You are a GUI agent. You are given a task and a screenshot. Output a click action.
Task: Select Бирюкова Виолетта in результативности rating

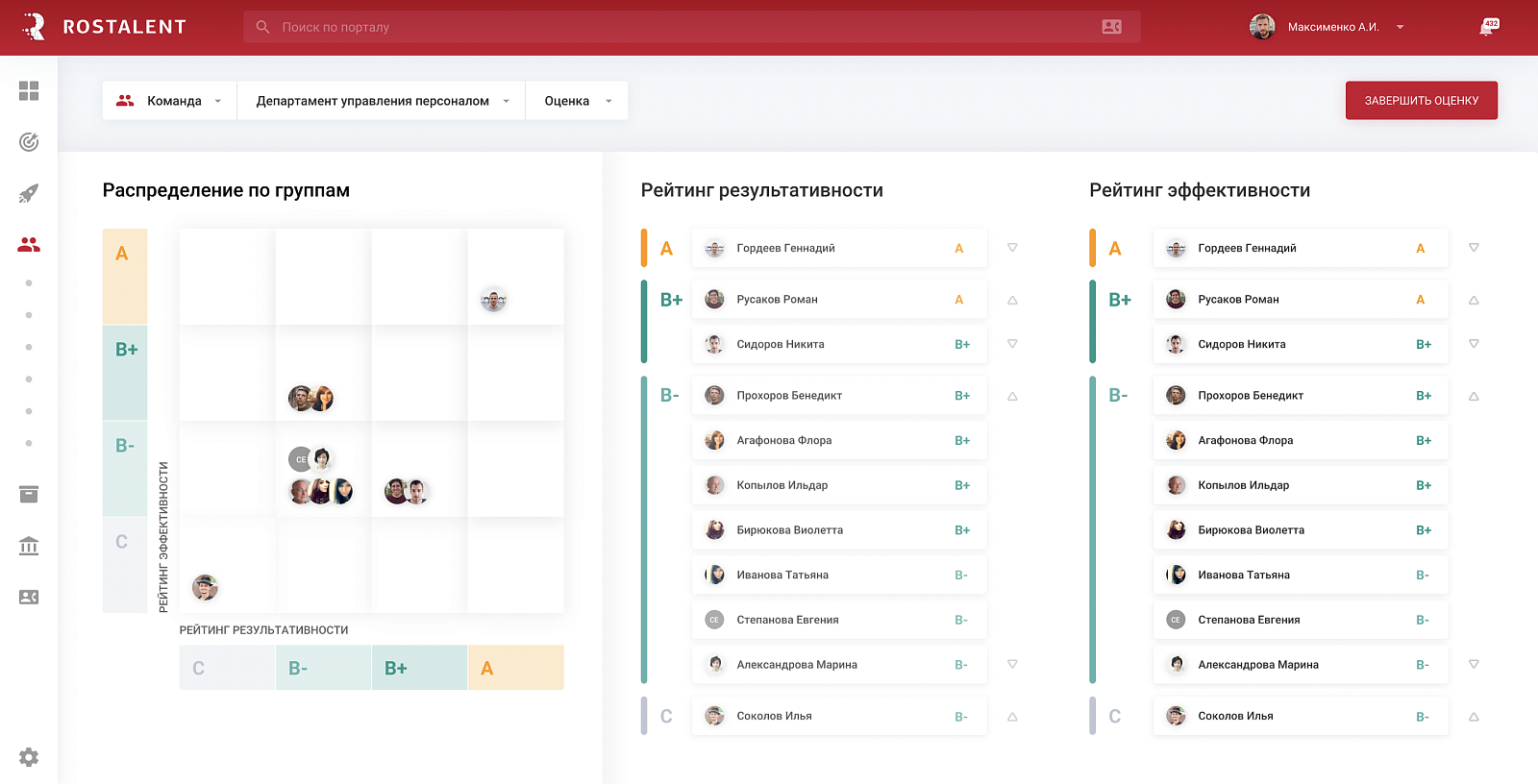839,529
